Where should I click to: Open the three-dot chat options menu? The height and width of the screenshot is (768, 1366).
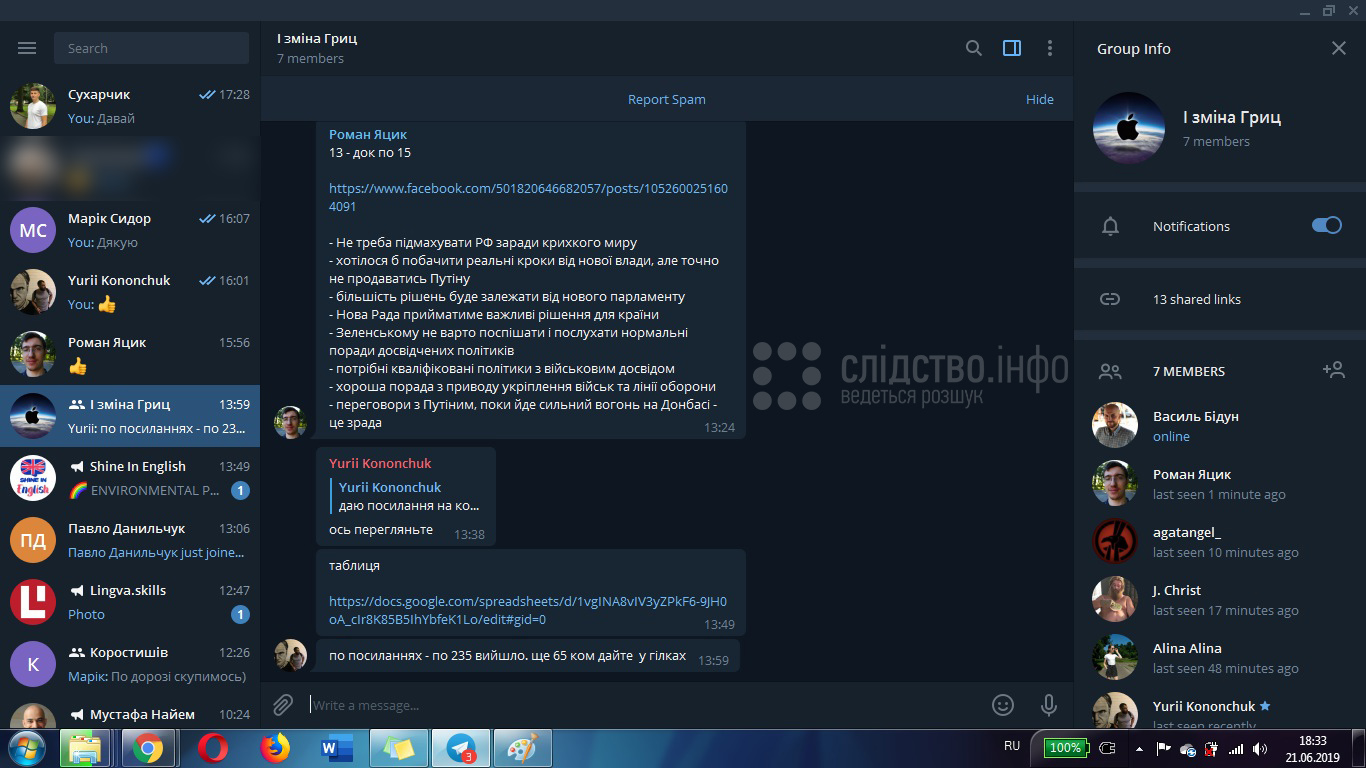pos(1049,48)
